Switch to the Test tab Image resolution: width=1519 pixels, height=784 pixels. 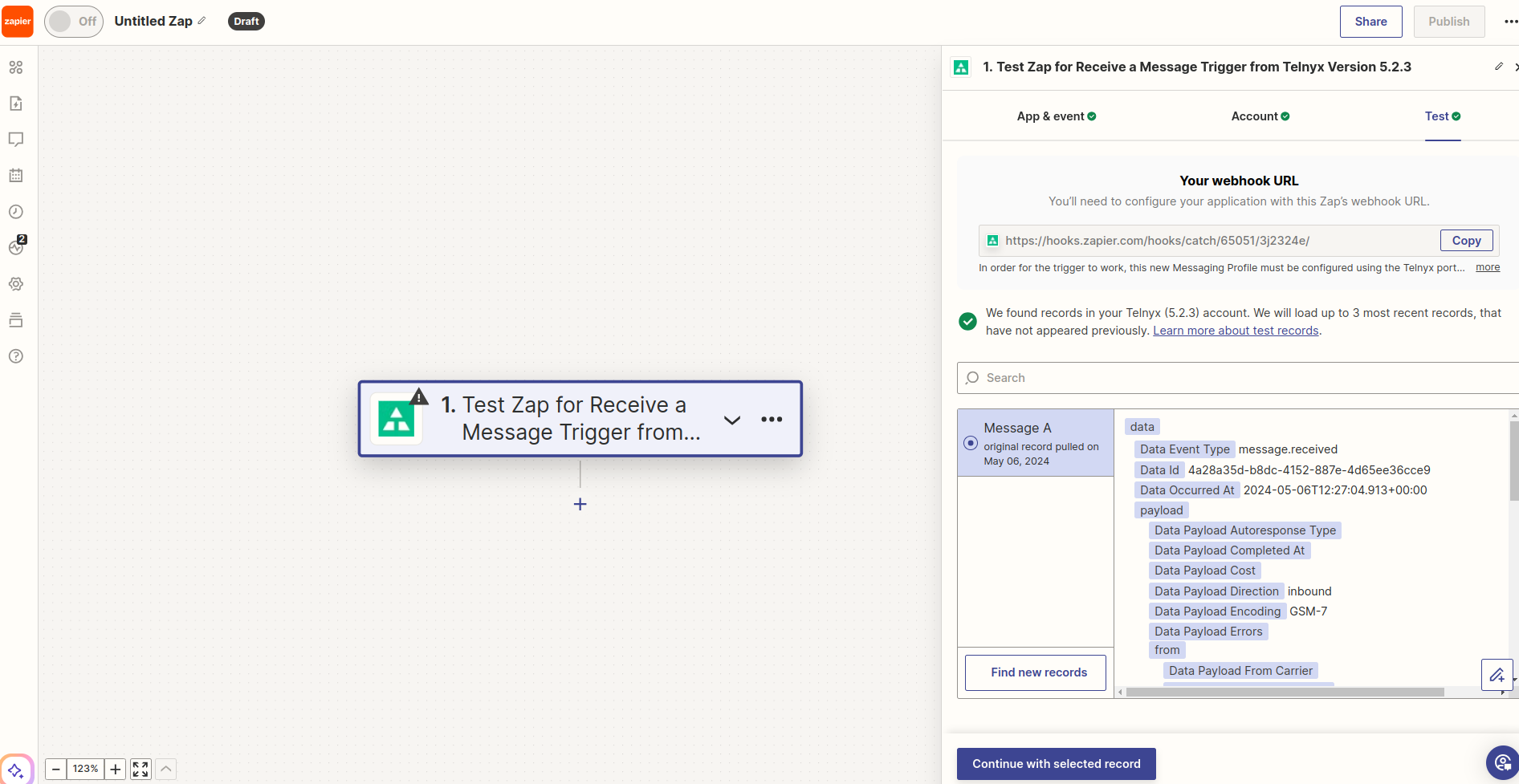pyautogui.click(x=1443, y=116)
